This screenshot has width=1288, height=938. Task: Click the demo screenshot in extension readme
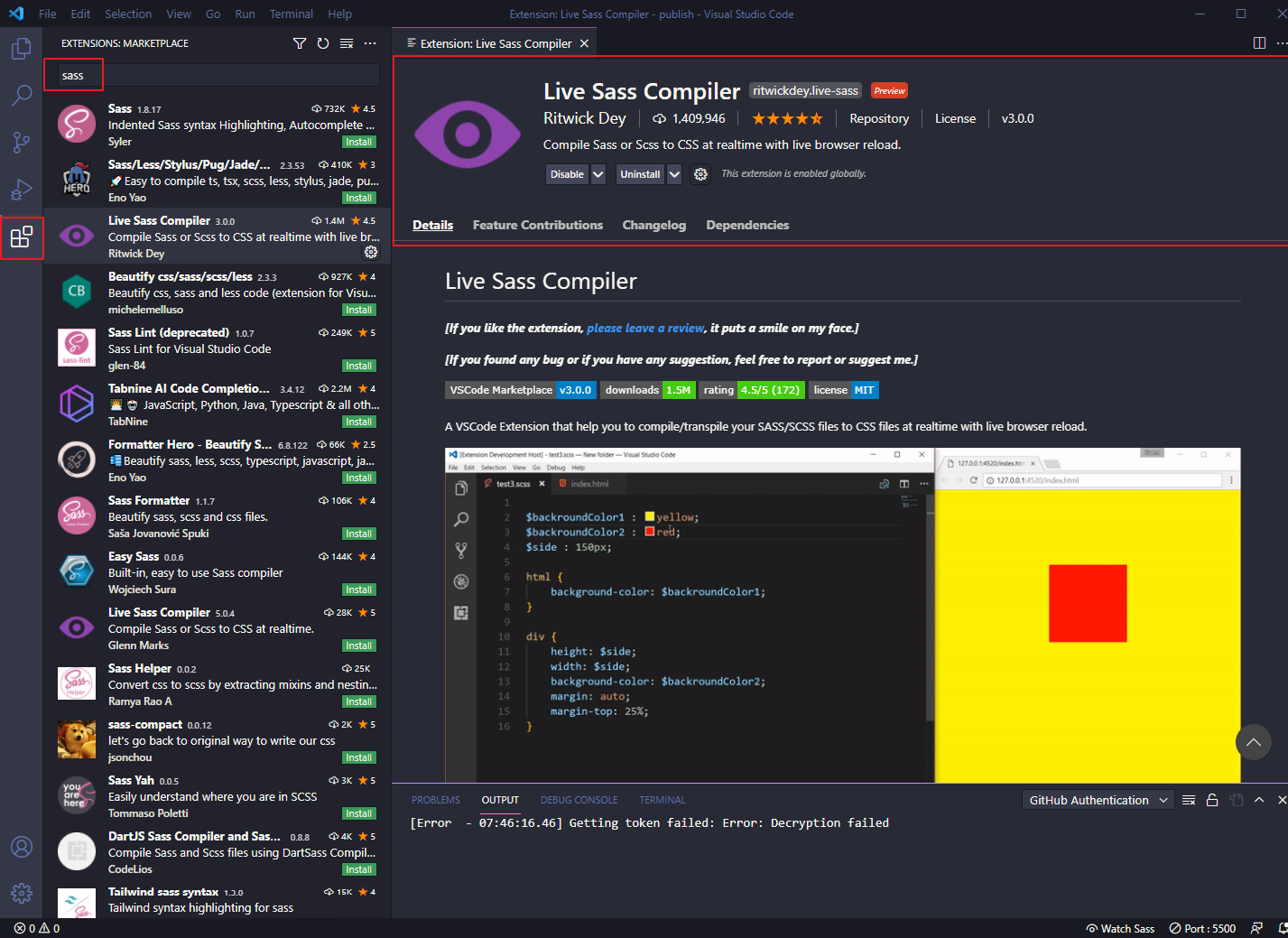coord(843,615)
